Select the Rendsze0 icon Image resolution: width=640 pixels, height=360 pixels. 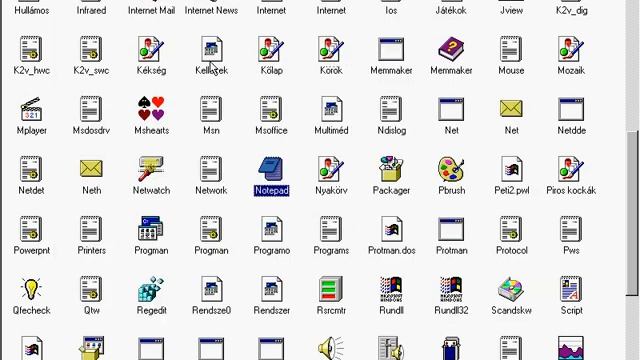211,289
